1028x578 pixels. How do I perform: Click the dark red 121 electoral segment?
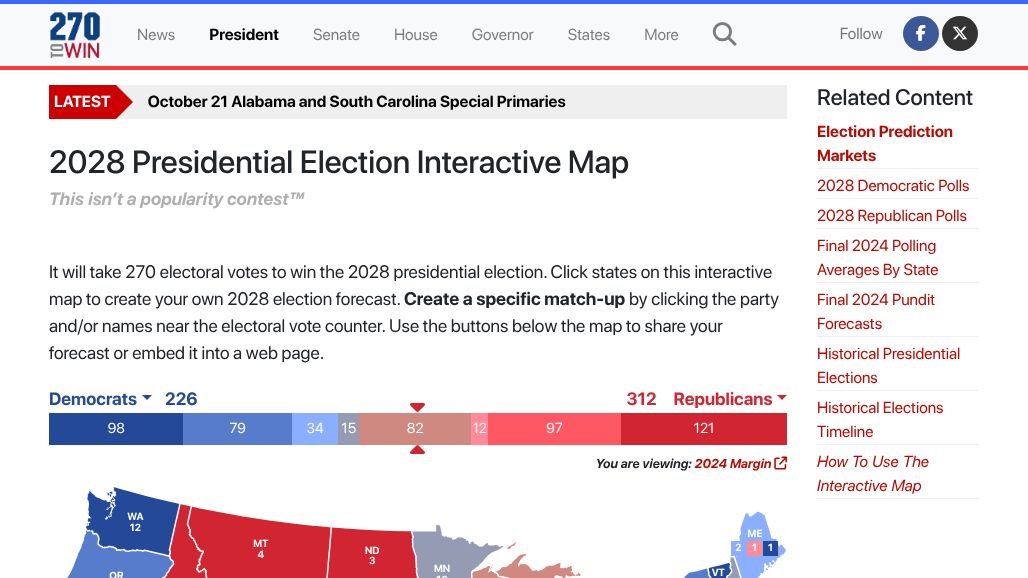point(704,428)
